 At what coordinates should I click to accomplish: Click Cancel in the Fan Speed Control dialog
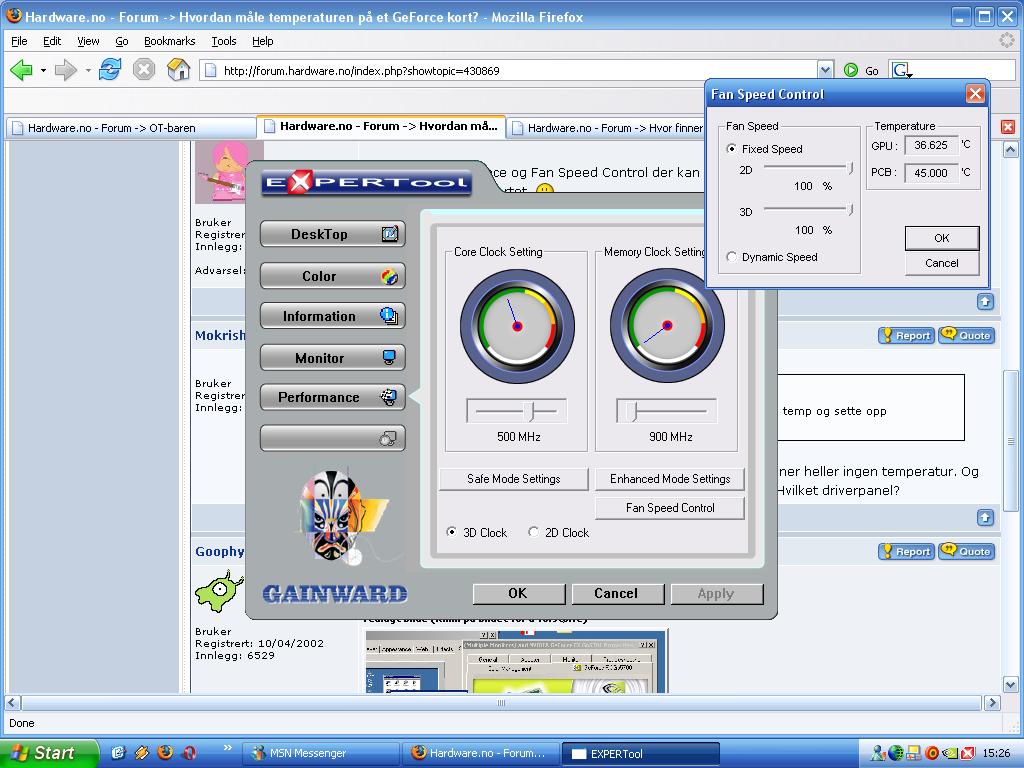tap(942, 263)
